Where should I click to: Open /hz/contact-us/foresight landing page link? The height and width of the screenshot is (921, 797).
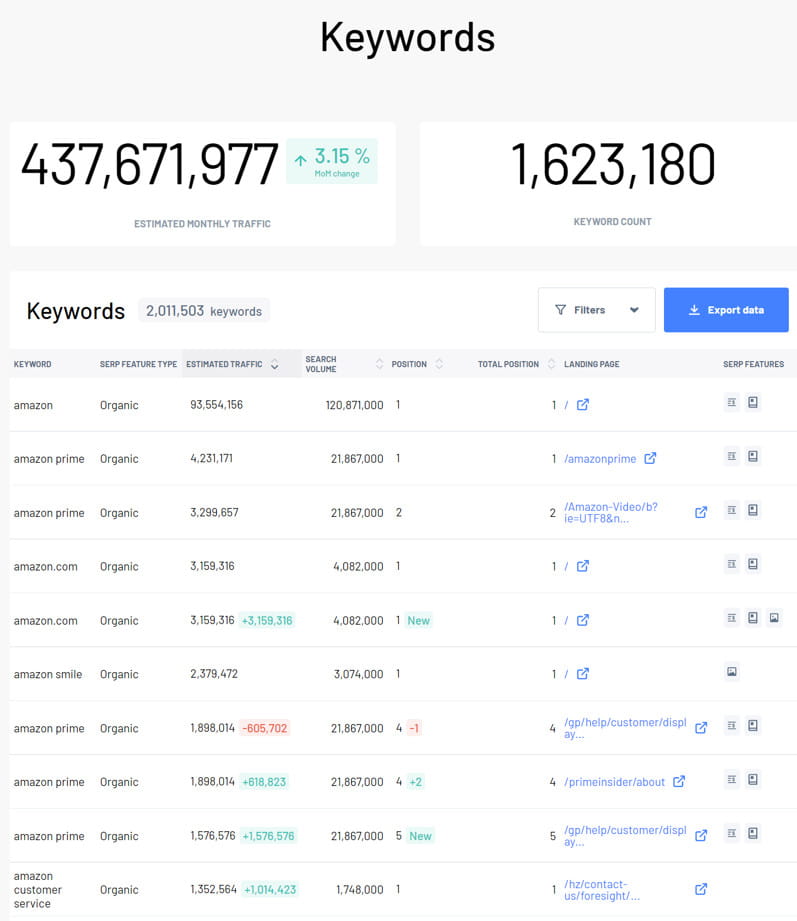point(602,890)
